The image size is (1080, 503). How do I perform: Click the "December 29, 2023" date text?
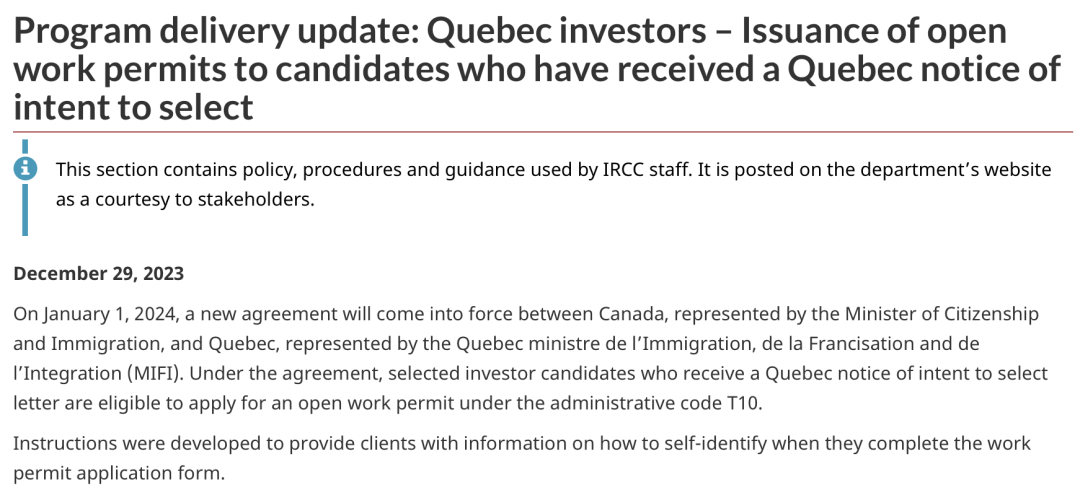[x=99, y=273]
